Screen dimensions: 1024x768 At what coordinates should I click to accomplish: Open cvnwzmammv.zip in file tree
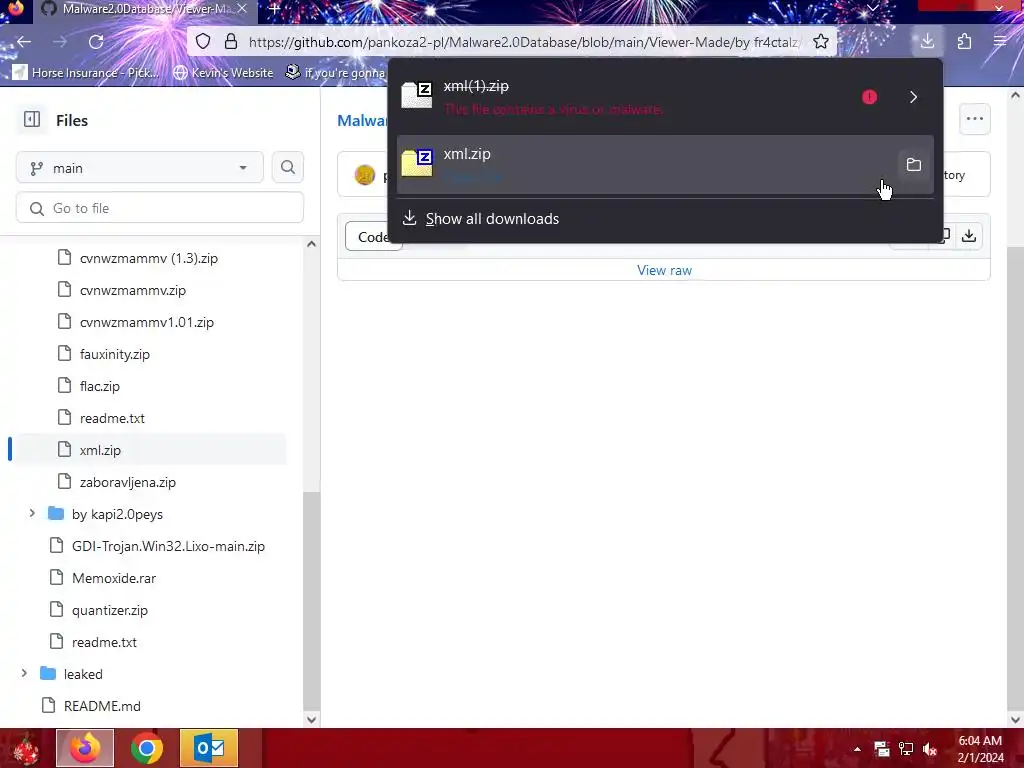click(x=133, y=290)
